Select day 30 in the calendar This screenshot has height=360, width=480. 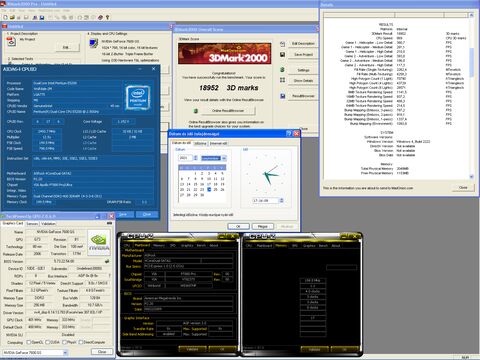pyautogui.click(x=202, y=195)
